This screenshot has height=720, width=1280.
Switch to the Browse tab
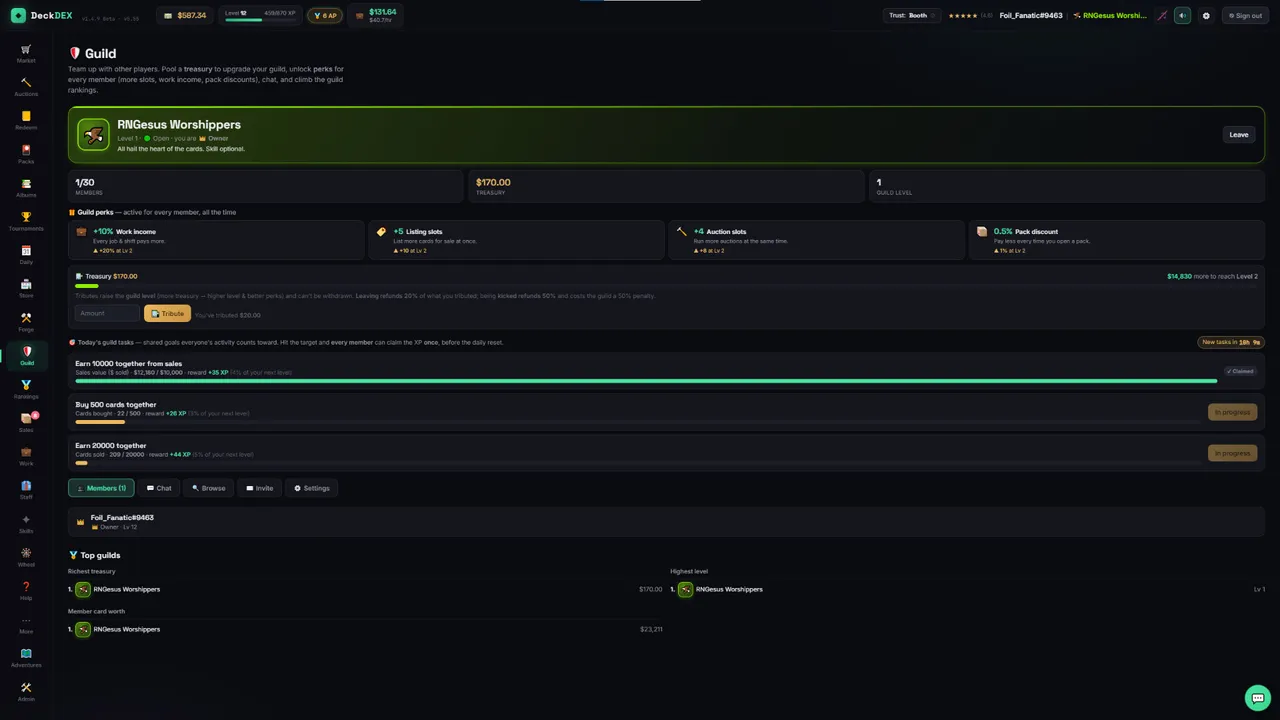coord(209,488)
